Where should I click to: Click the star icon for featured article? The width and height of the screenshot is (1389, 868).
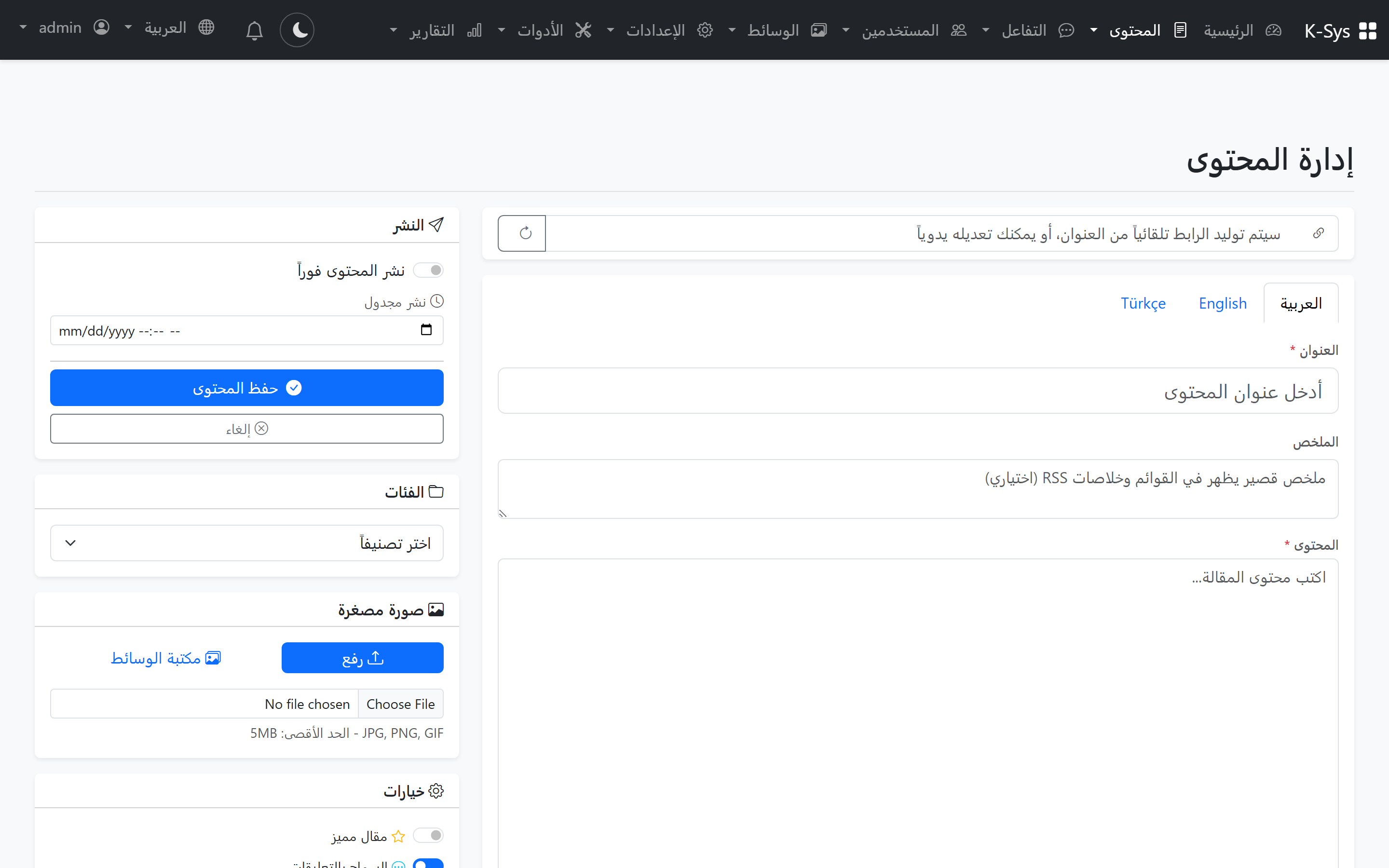(398, 836)
